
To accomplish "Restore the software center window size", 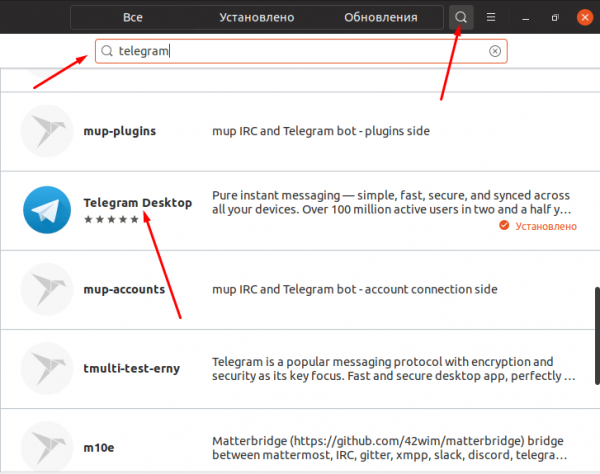I will (x=555, y=18).
